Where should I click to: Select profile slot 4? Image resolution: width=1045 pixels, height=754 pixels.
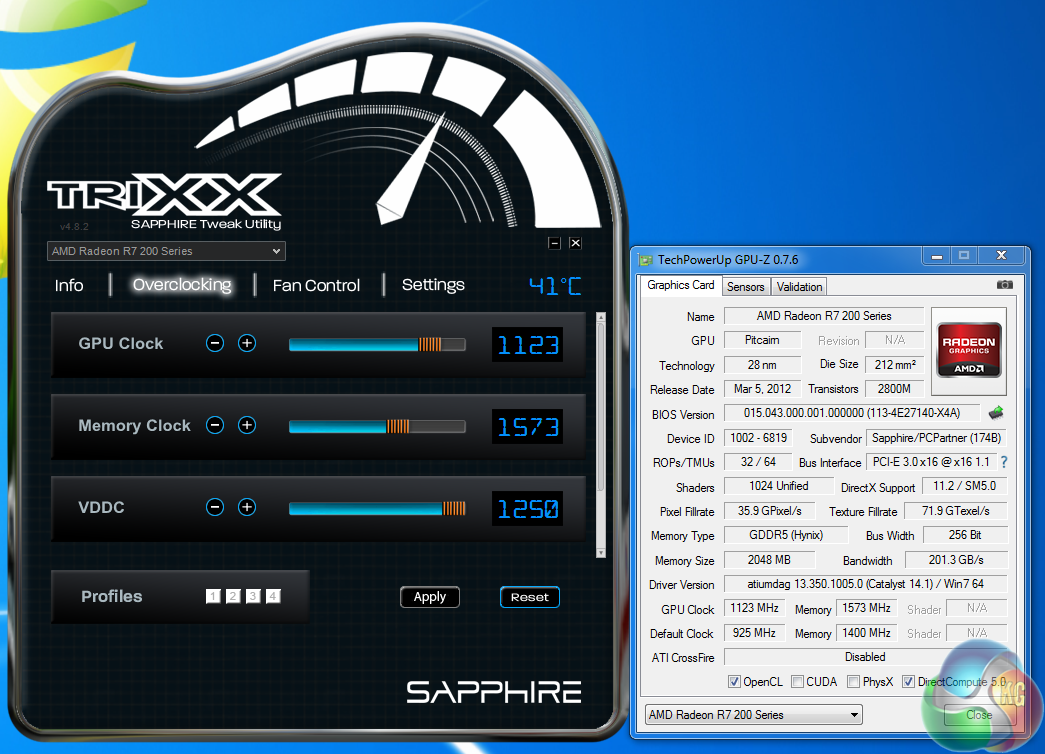273,596
